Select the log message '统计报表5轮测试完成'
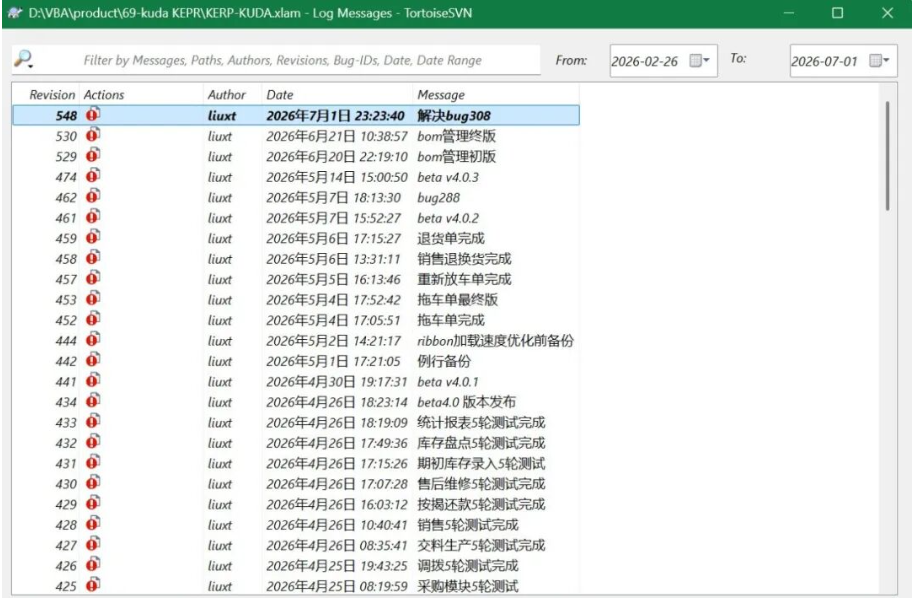The height and width of the screenshot is (602, 914). 481,423
